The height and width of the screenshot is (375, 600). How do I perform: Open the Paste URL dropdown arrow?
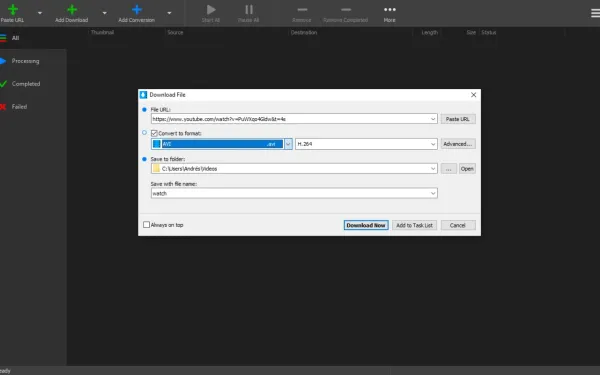coord(40,13)
